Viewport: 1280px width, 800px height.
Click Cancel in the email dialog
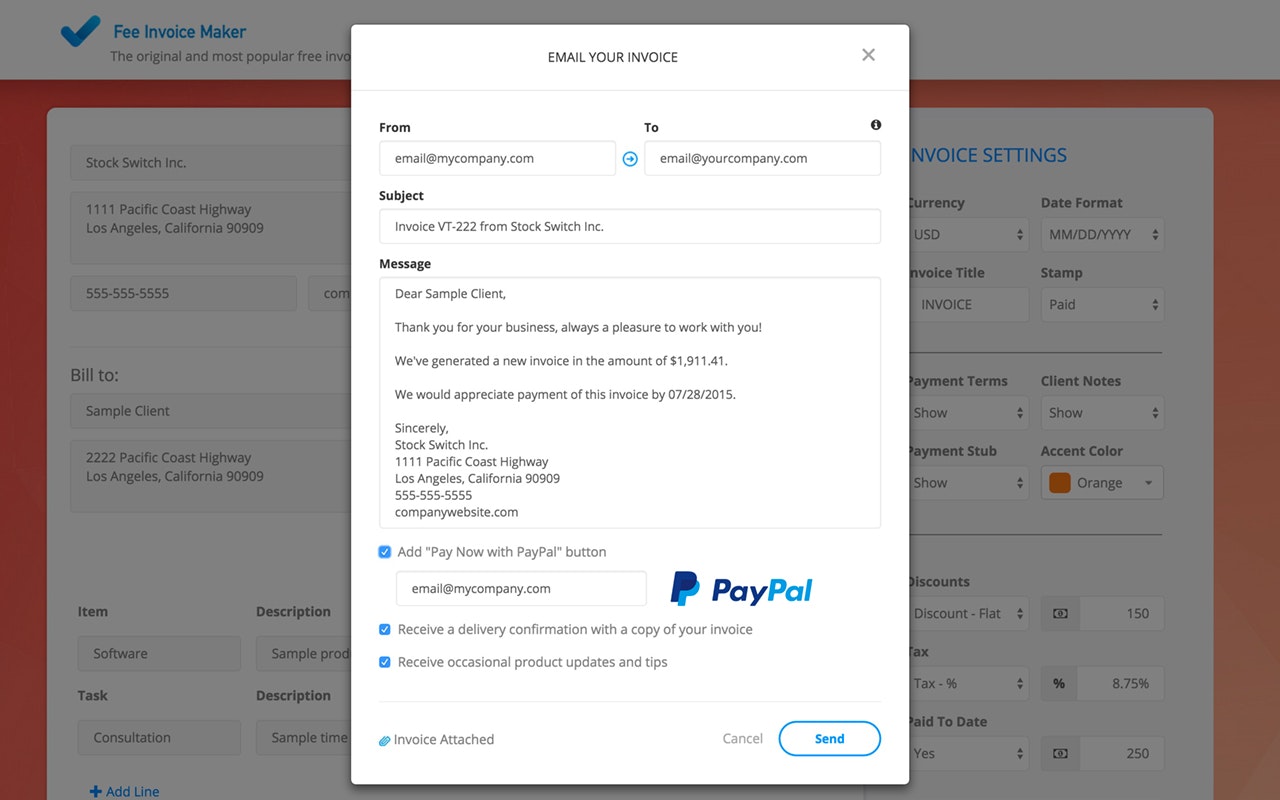tap(742, 738)
